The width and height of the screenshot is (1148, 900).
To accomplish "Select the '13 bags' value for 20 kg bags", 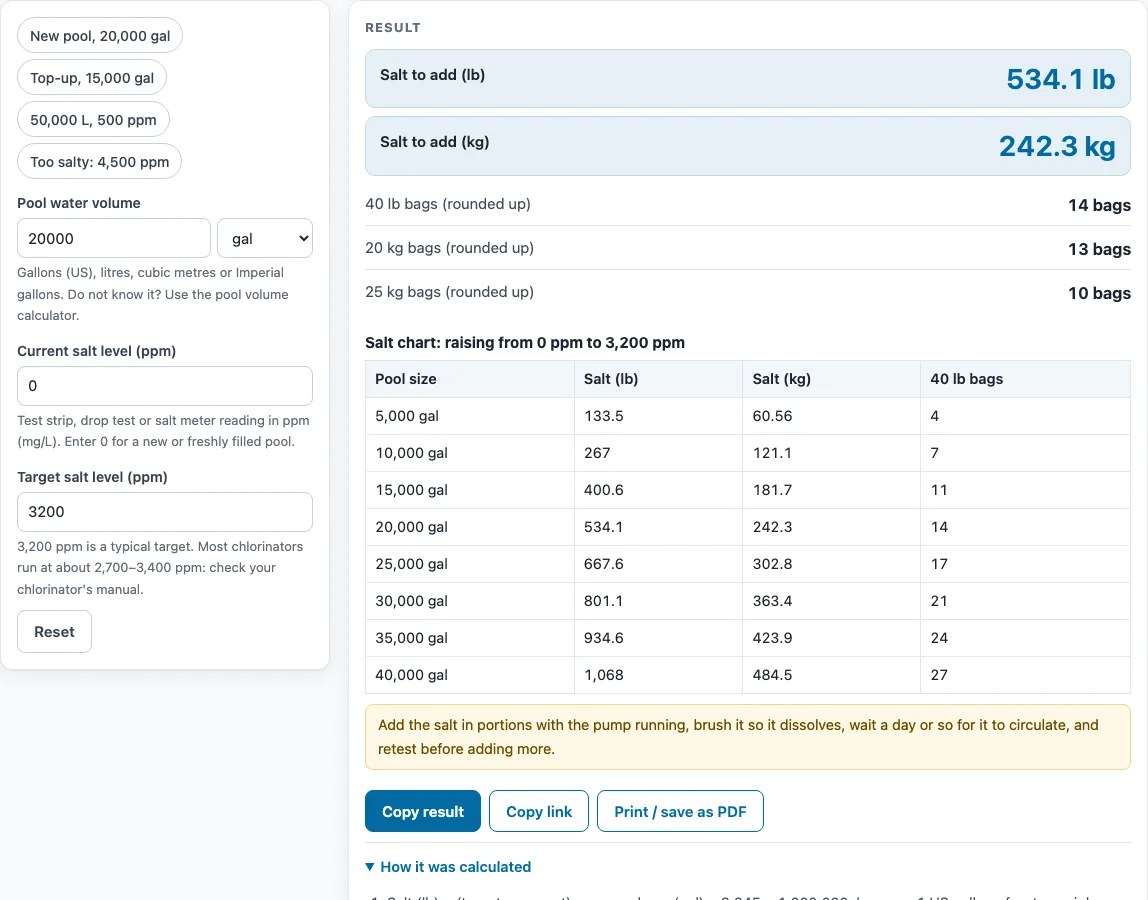I will click(1099, 249).
